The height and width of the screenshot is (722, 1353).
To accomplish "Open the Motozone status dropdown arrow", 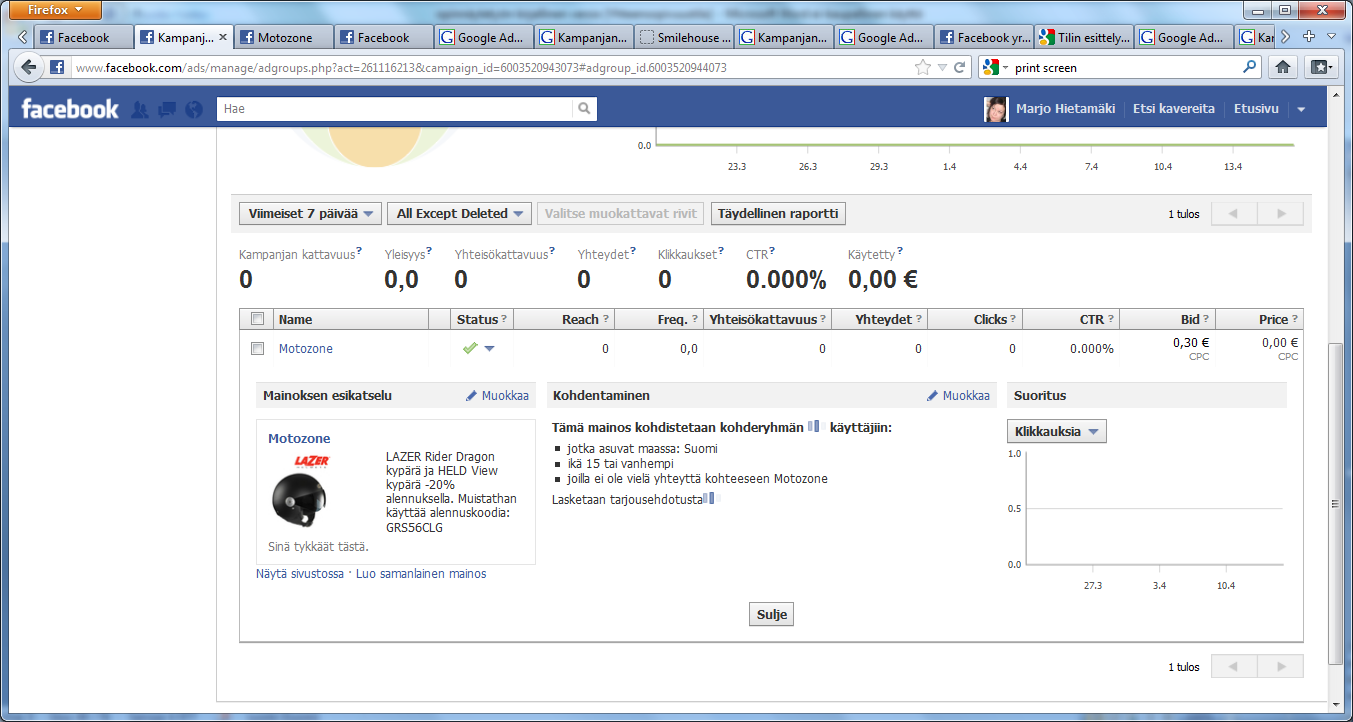I will point(489,348).
